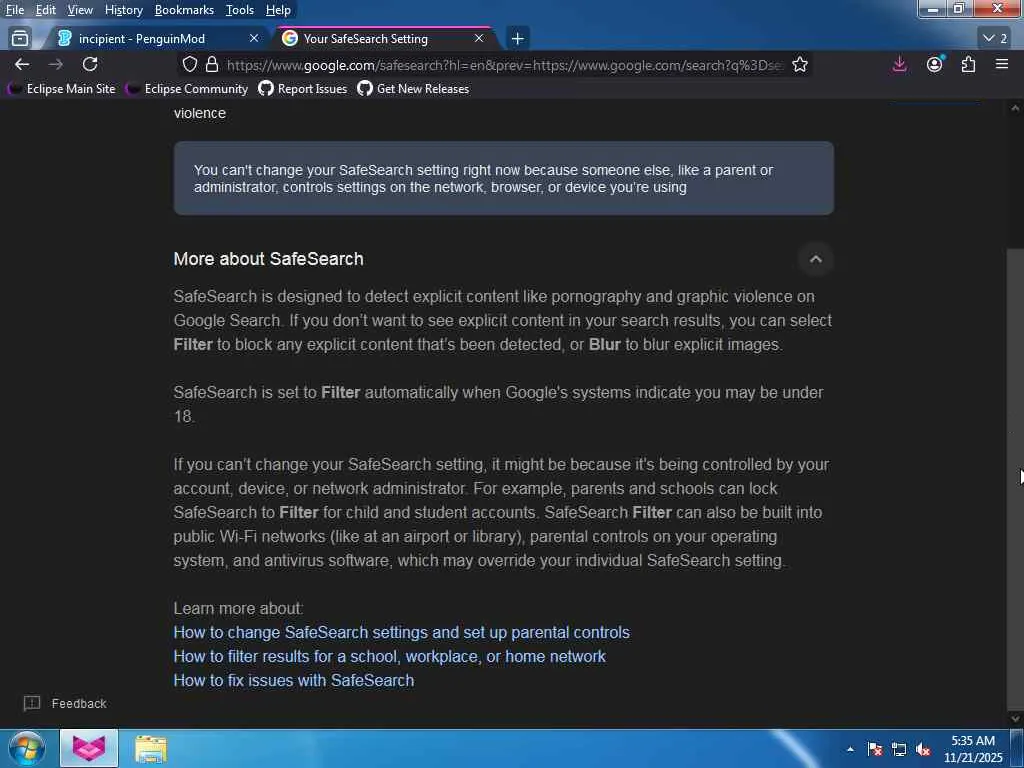
Task: Open the tracking protection shield icon
Action: pos(189,64)
